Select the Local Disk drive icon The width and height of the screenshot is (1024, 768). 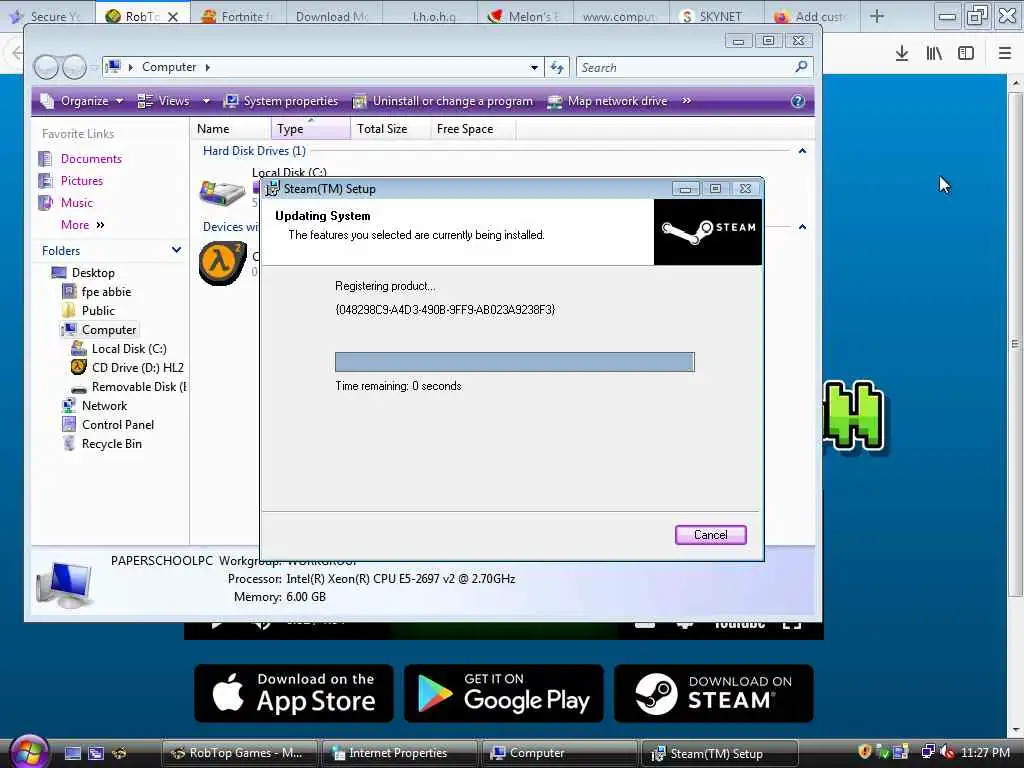(222, 192)
